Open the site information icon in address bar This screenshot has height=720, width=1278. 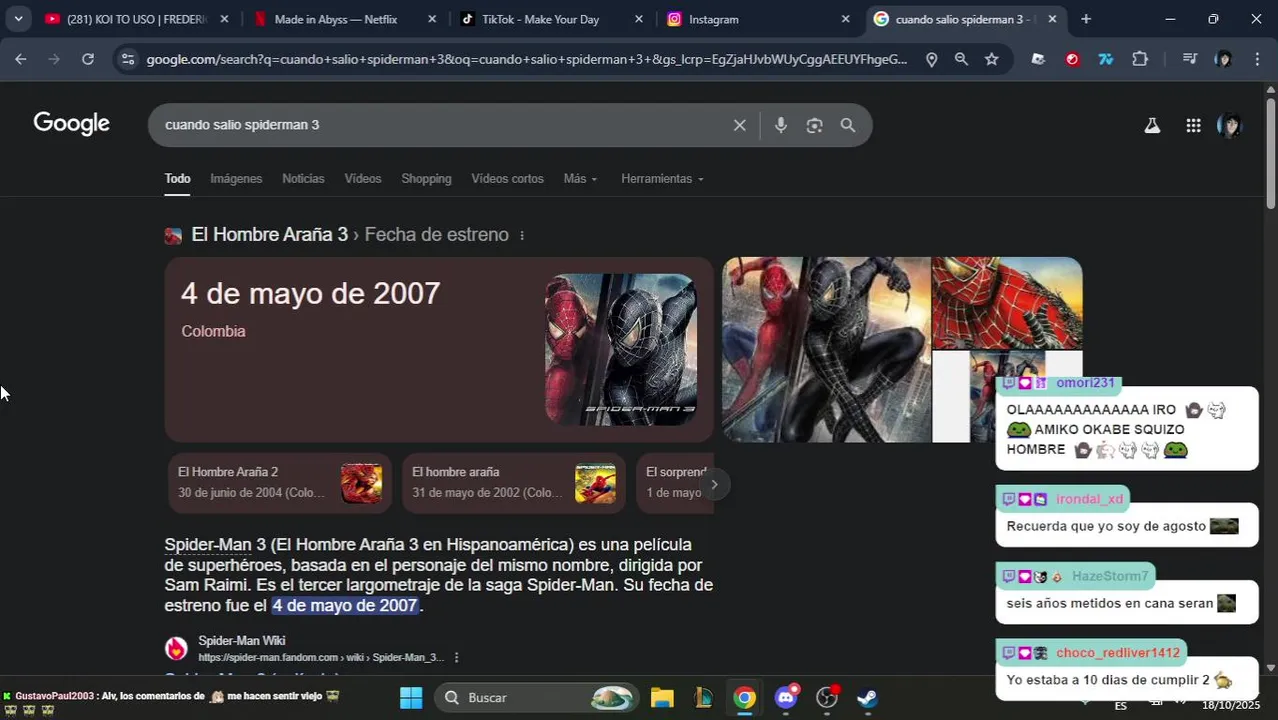coord(127,59)
